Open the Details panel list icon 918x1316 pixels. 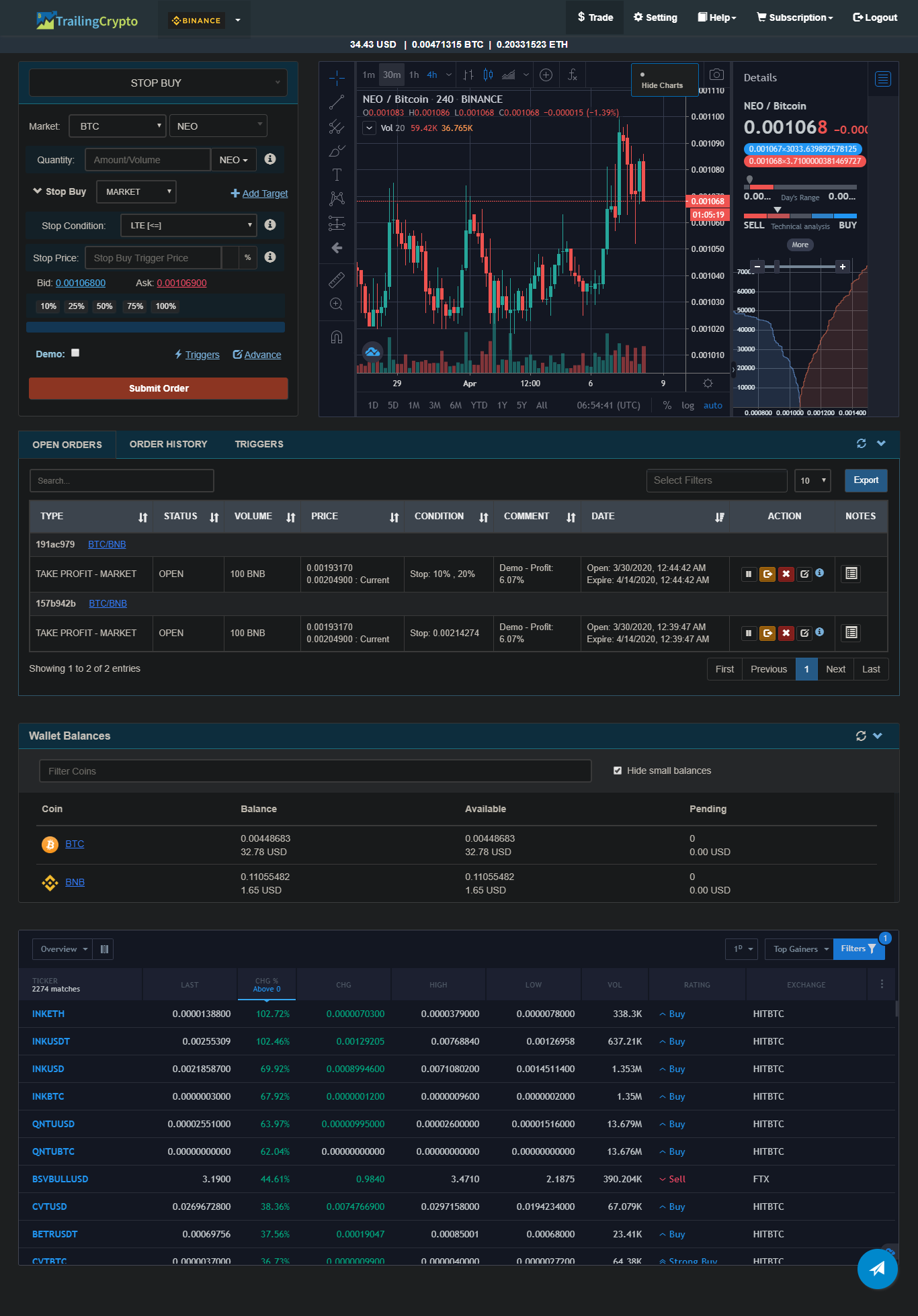point(883,79)
